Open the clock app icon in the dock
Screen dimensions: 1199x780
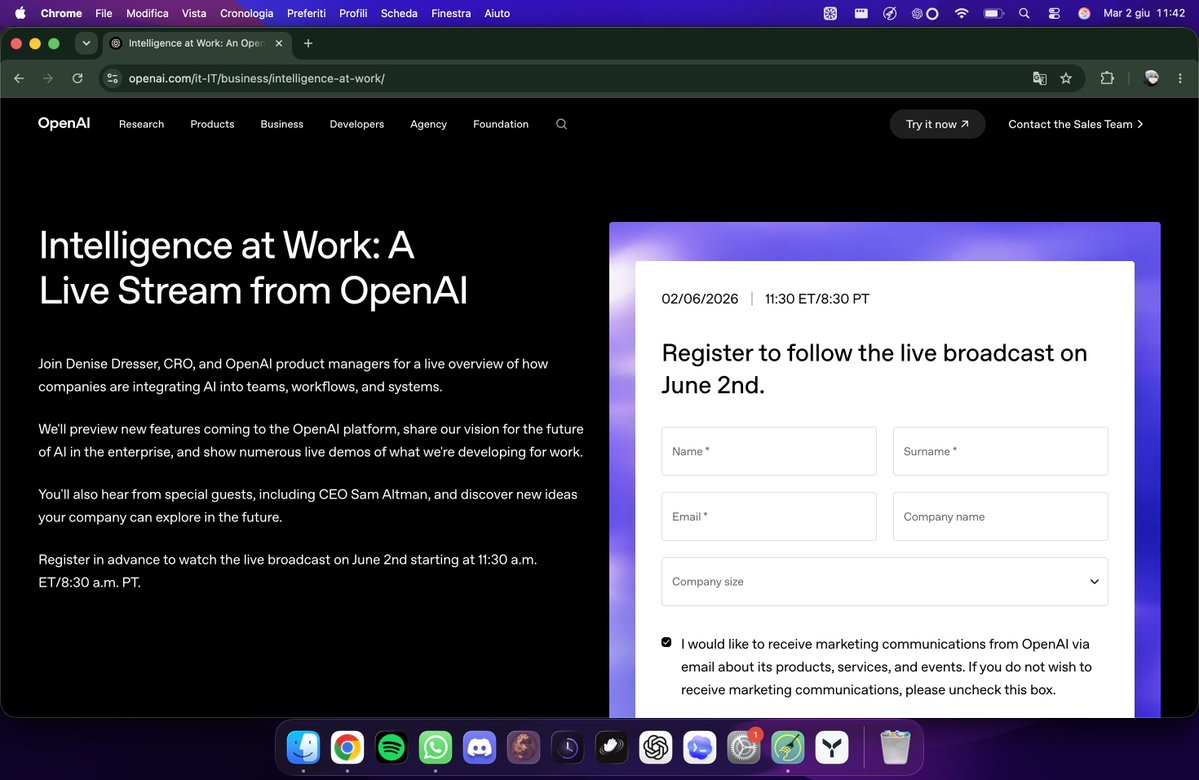click(567, 747)
